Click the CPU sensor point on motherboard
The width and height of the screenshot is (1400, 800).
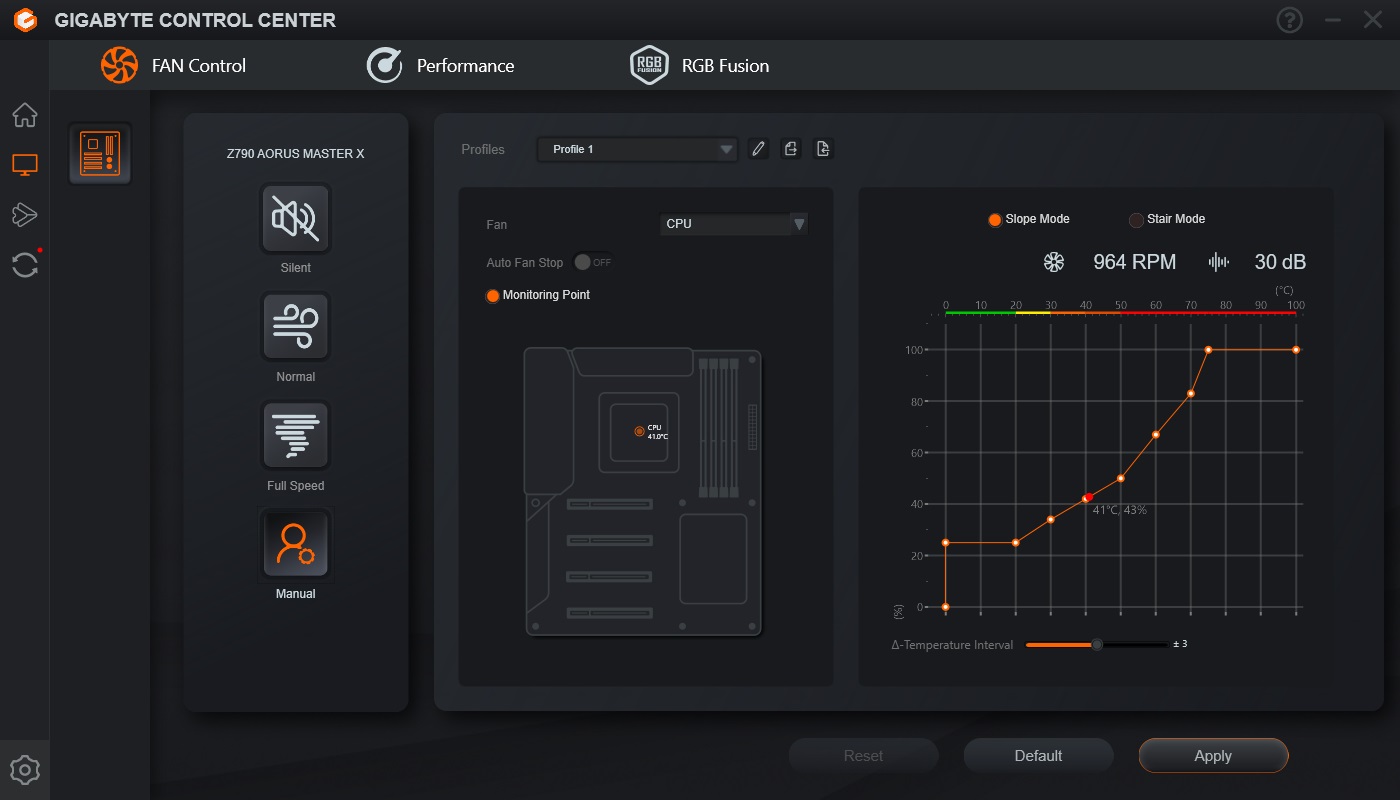point(640,431)
